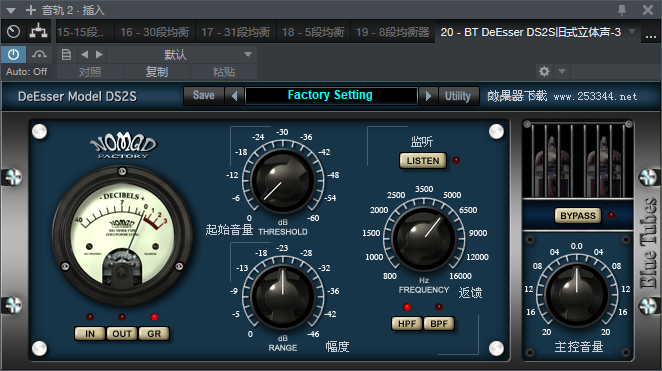The height and width of the screenshot is (371, 662).
Task: Click the LED above the BPF button
Action: [x=439, y=307]
